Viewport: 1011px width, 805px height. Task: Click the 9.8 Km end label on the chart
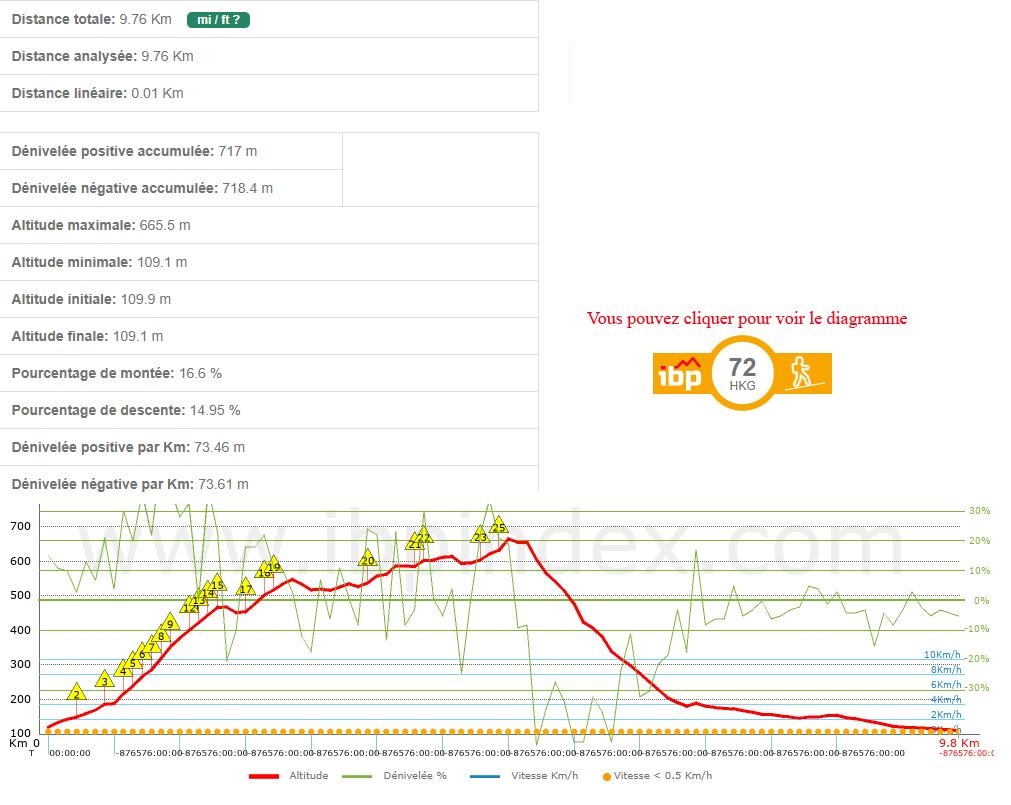pyautogui.click(x=958, y=743)
